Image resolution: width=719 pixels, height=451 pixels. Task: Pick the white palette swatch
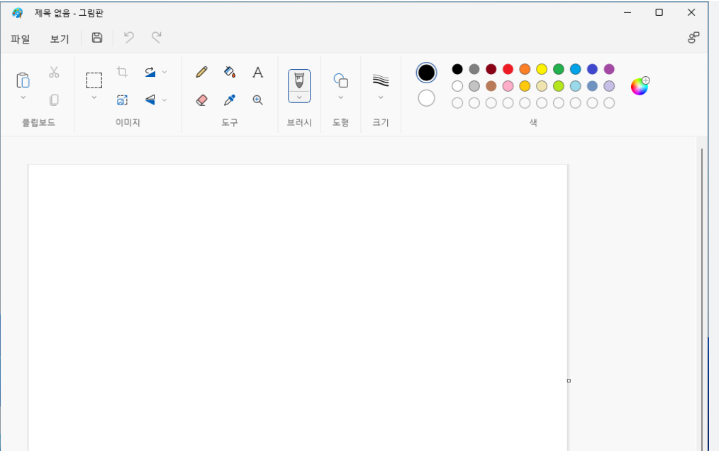[457, 86]
